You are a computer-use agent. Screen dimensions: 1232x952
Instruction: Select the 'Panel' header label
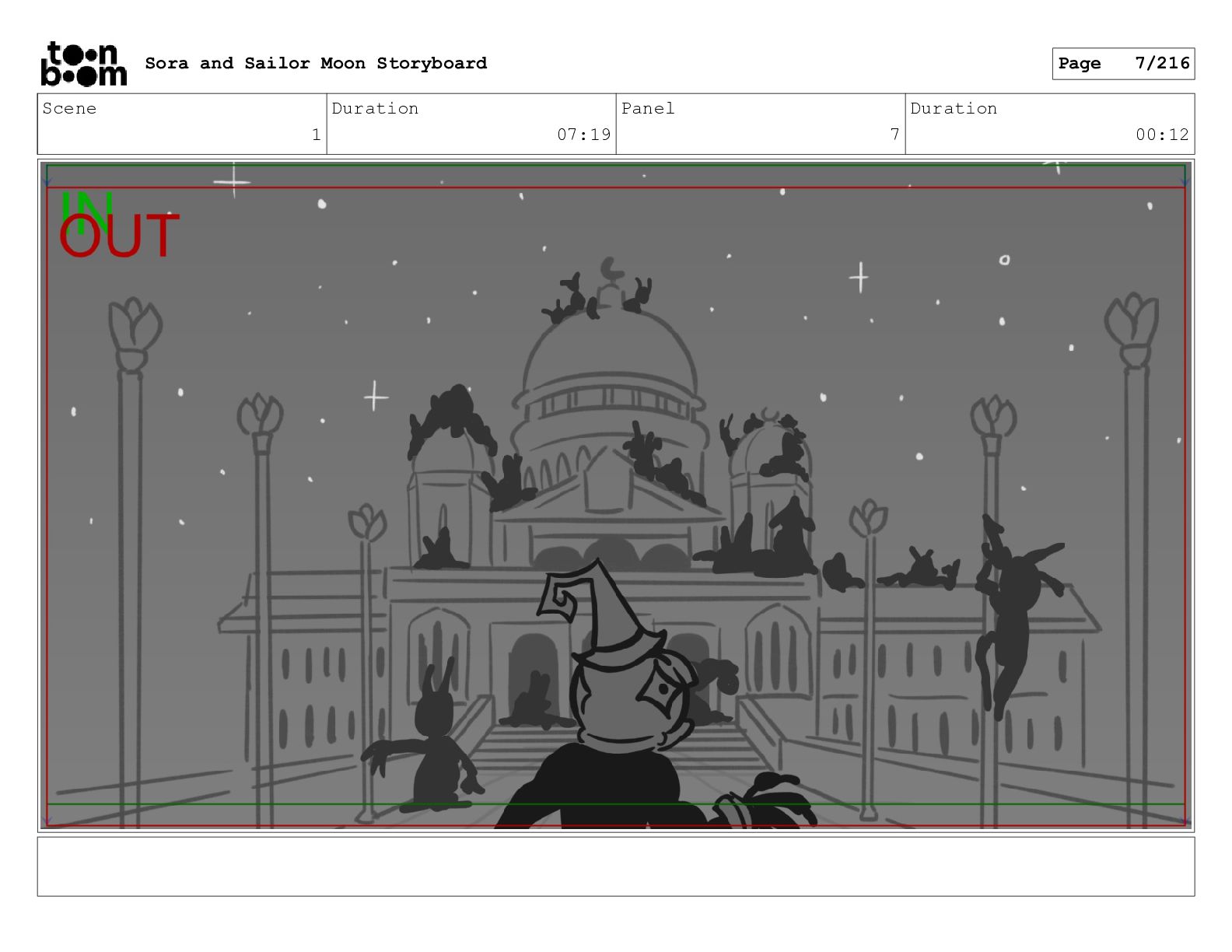(648, 109)
